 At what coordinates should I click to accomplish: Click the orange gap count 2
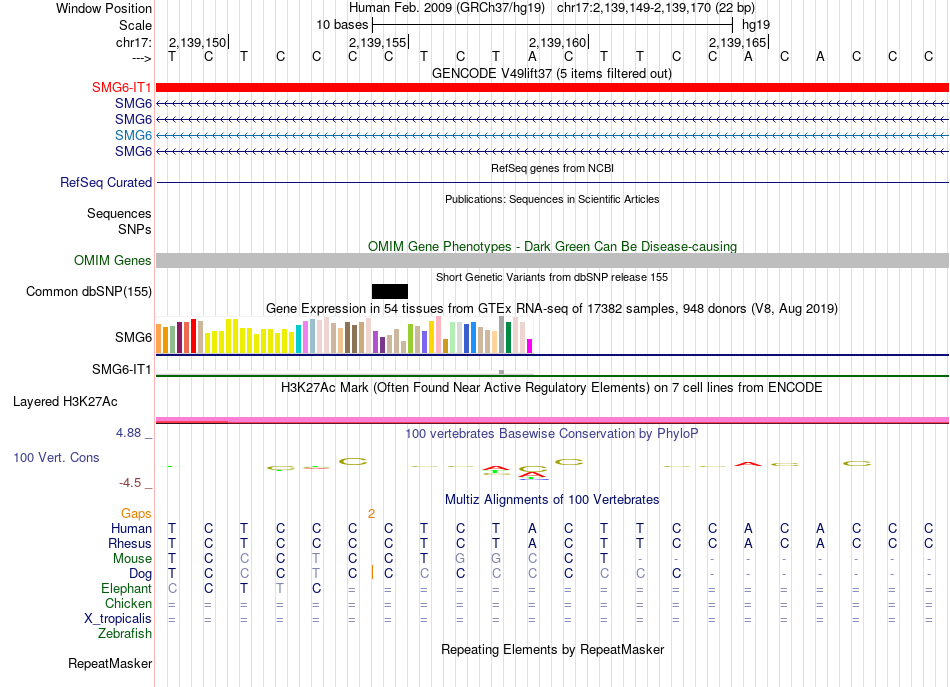pyautogui.click(x=371, y=514)
